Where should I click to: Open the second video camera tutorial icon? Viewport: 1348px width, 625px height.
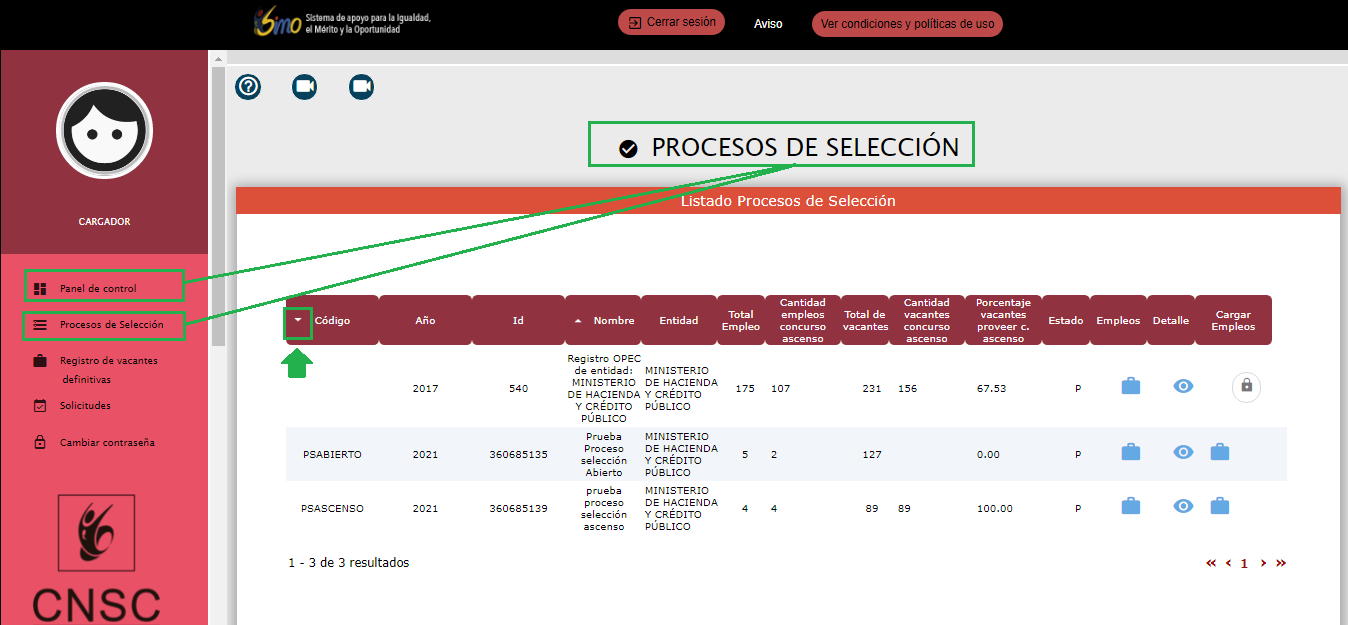click(361, 87)
